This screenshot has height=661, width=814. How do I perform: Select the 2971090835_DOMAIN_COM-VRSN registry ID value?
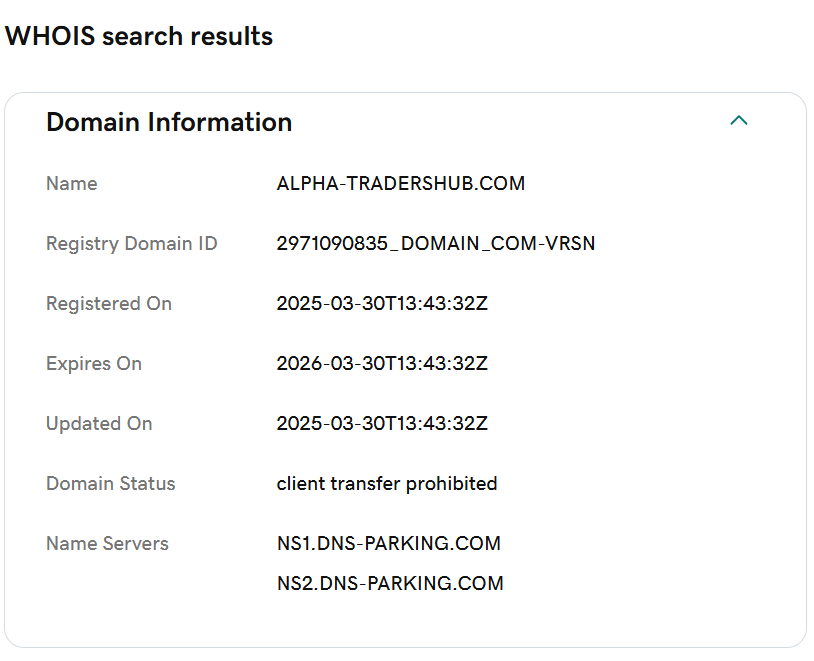pos(435,244)
